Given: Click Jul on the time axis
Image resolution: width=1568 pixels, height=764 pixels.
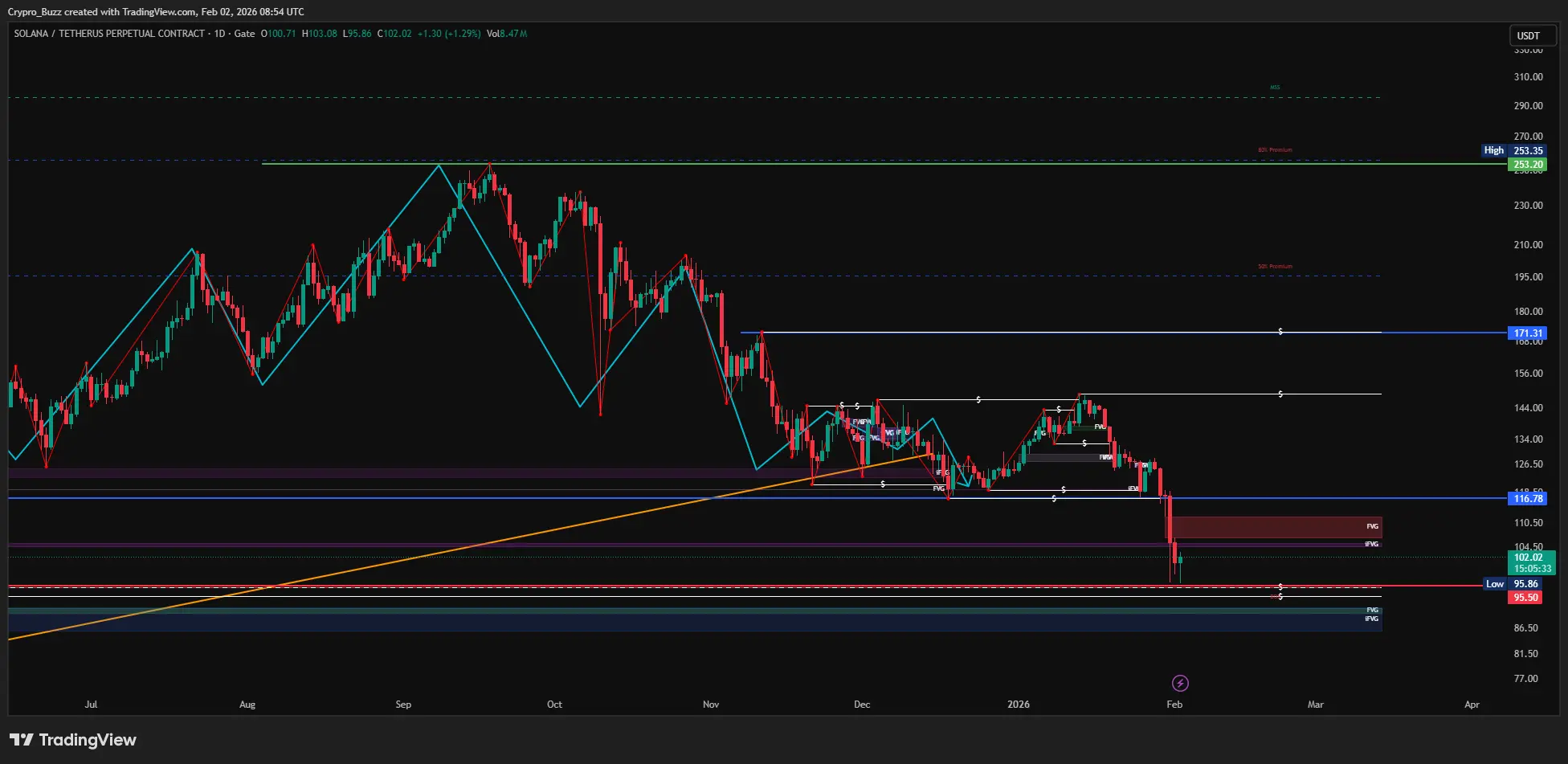Looking at the screenshot, I should (x=91, y=705).
